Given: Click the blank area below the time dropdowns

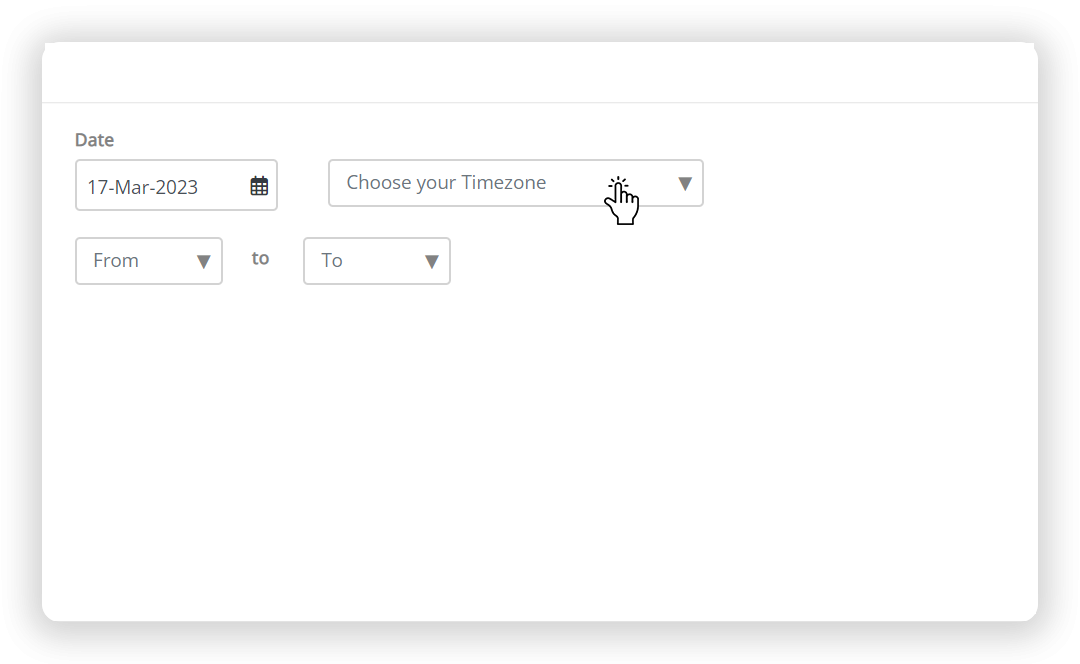Looking at the screenshot, I should point(540,448).
